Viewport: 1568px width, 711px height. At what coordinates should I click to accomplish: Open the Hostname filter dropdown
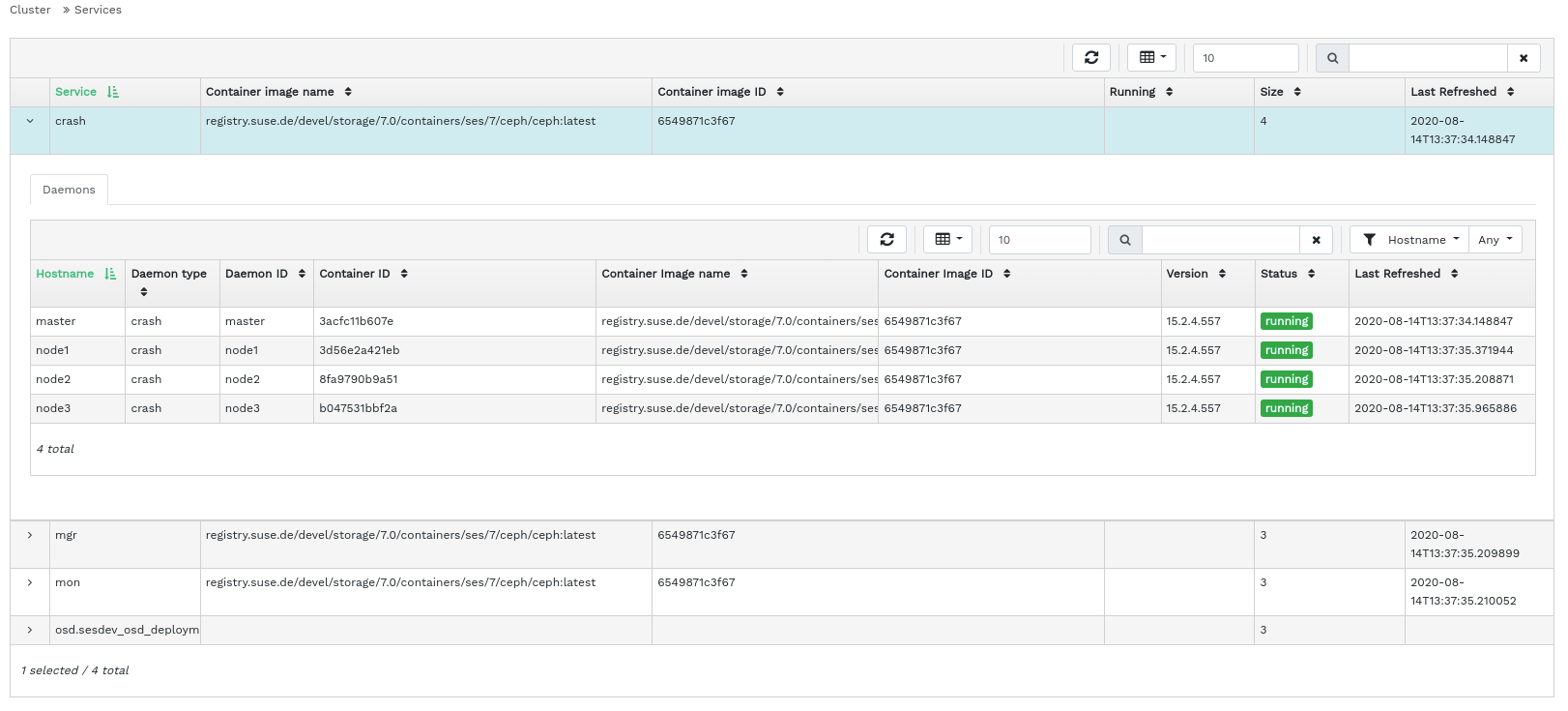pos(1409,240)
